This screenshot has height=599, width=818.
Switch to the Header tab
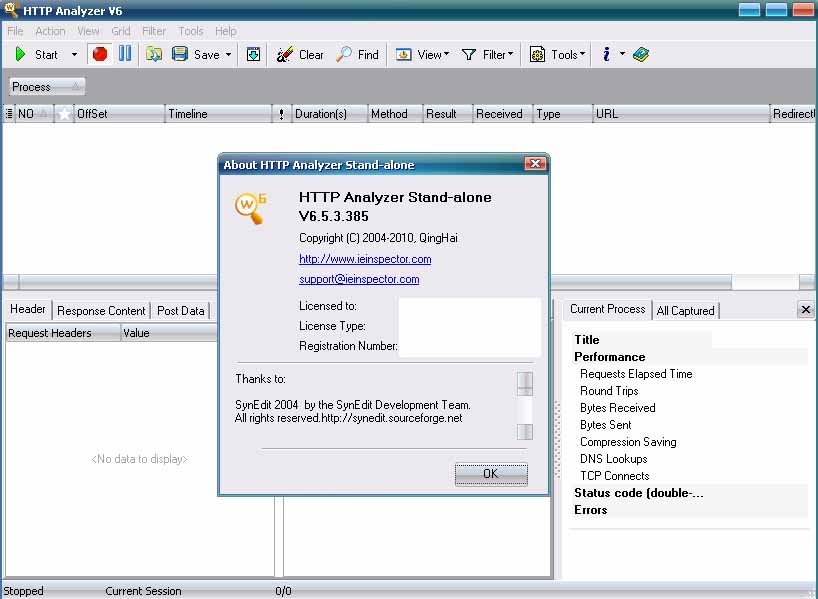pyautogui.click(x=28, y=309)
